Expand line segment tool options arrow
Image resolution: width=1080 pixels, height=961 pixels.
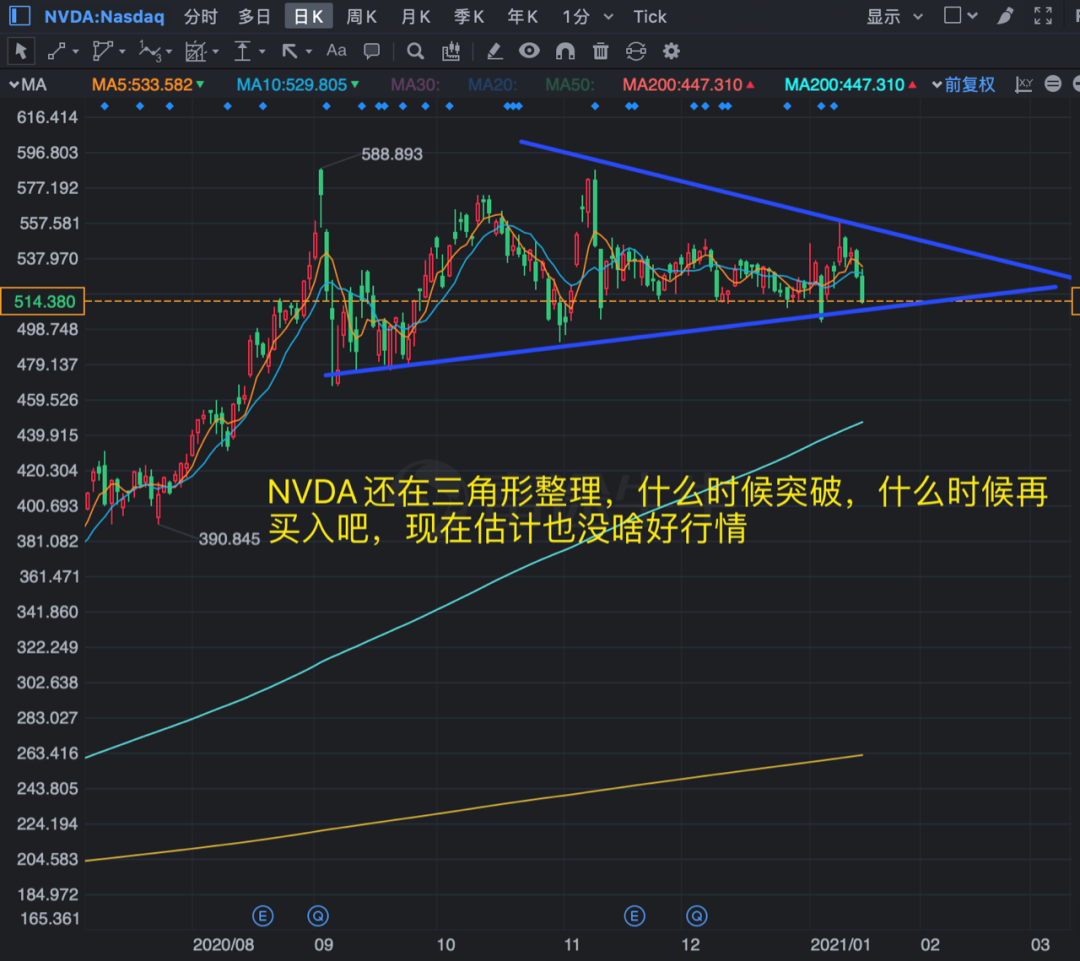coord(75,52)
